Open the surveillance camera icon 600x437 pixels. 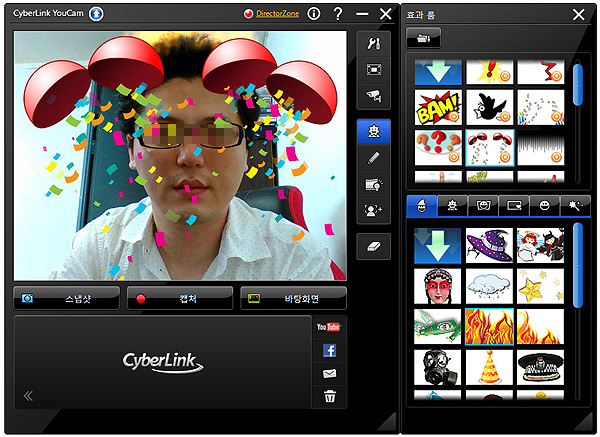click(373, 95)
